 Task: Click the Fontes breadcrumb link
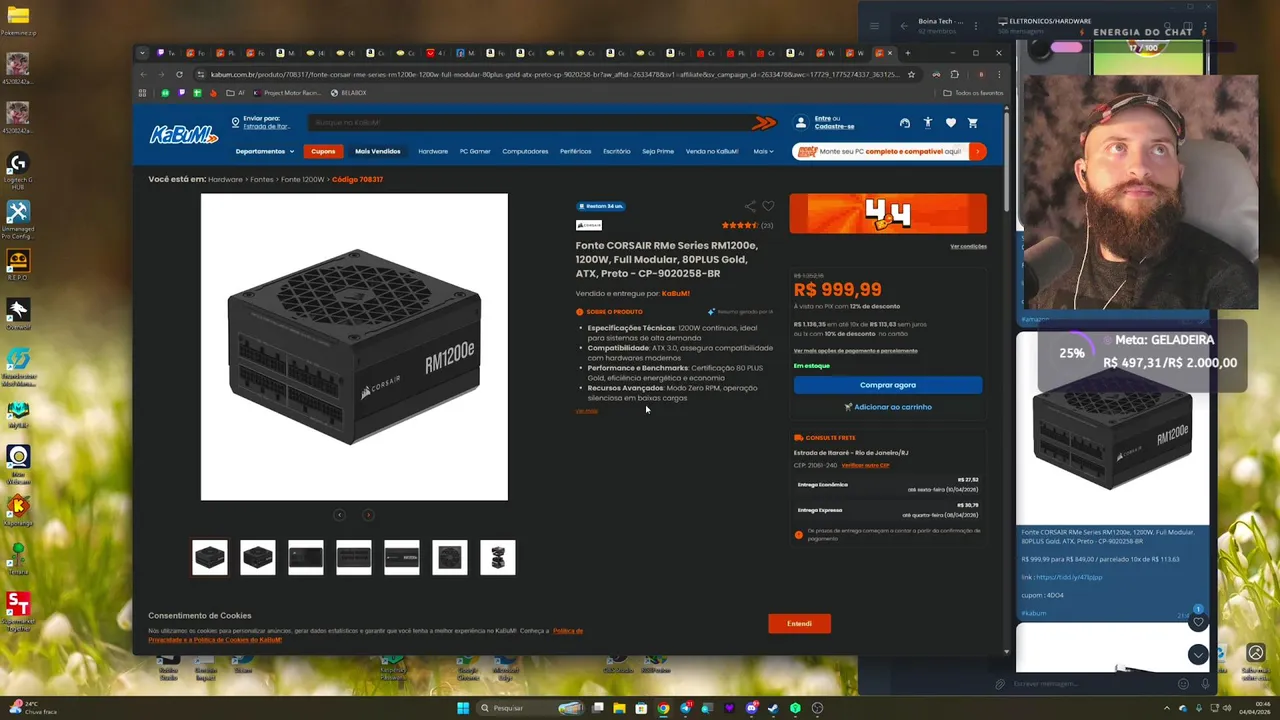262,180
